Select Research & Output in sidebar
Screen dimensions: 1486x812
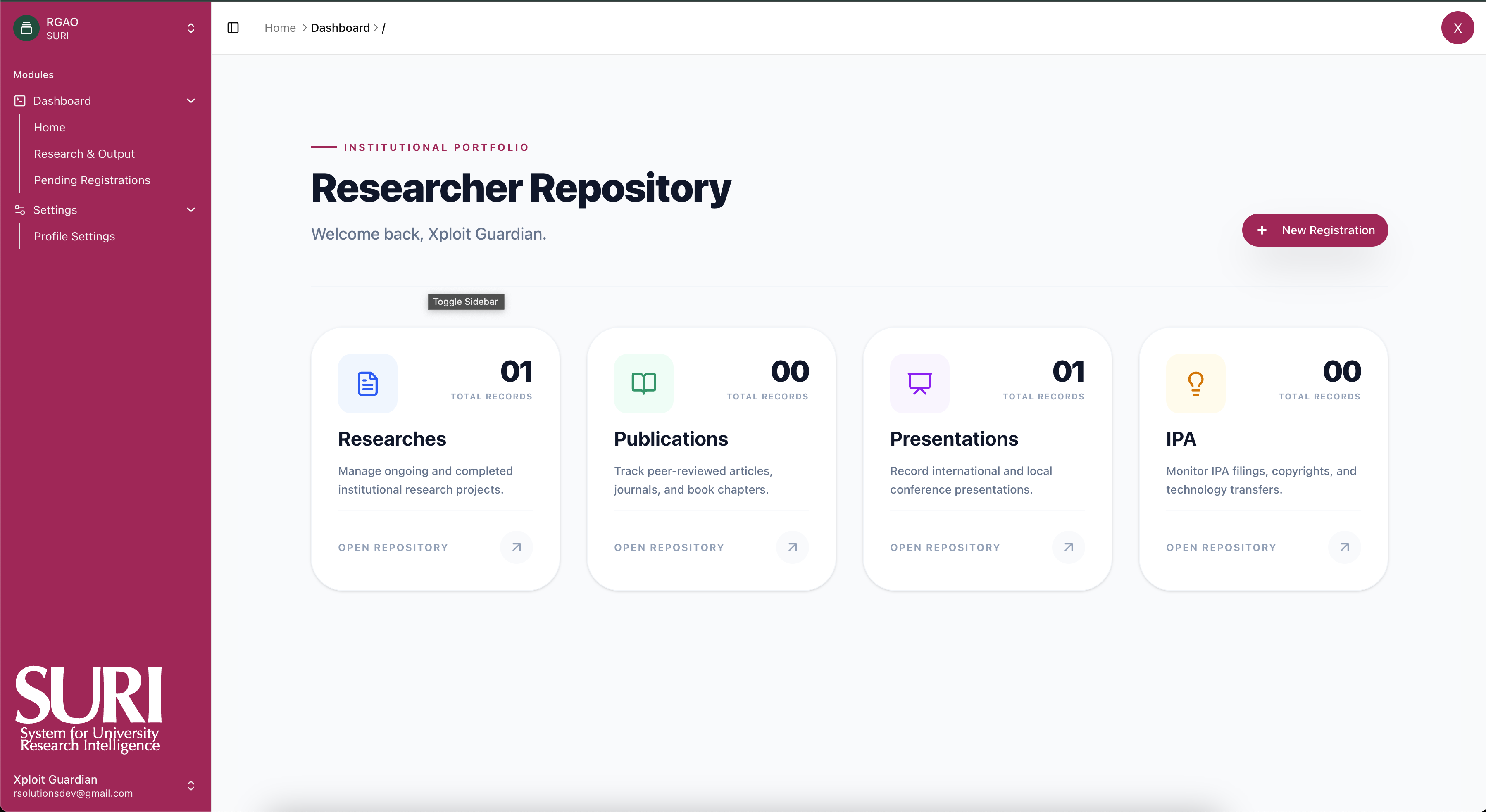pyautogui.click(x=83, y=153)
